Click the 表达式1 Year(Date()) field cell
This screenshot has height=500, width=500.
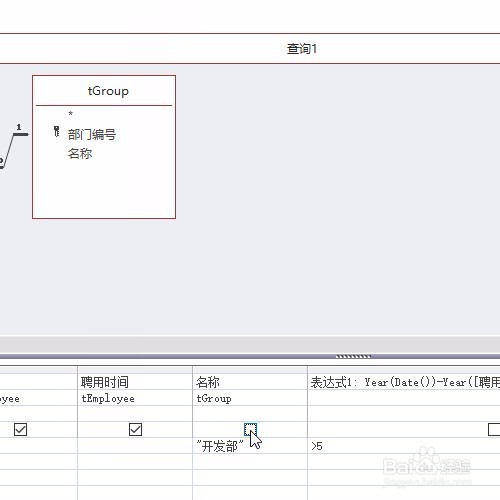click(404, 382)
